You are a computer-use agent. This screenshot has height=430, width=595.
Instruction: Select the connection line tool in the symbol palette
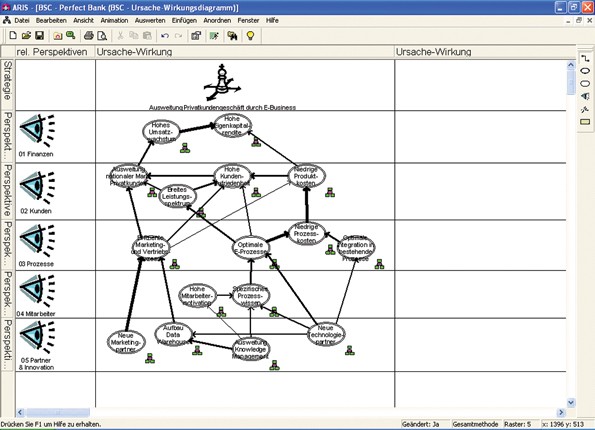585,58
